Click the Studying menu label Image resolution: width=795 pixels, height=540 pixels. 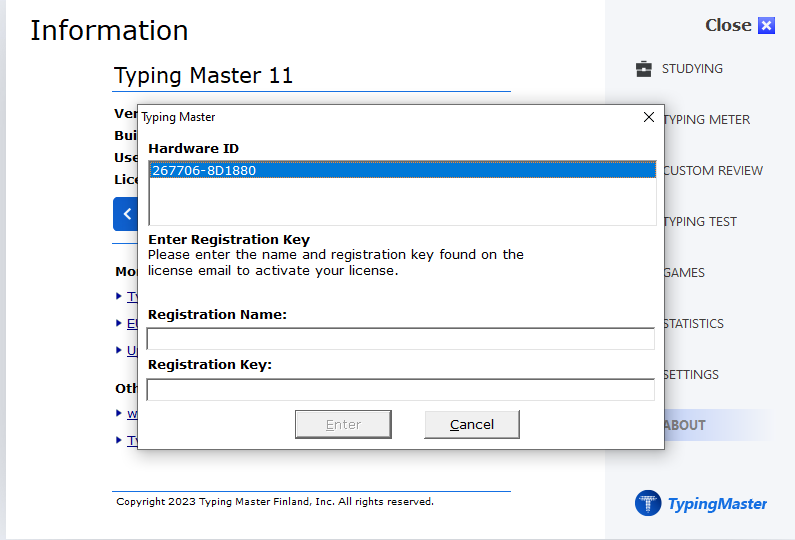(692, 69)
